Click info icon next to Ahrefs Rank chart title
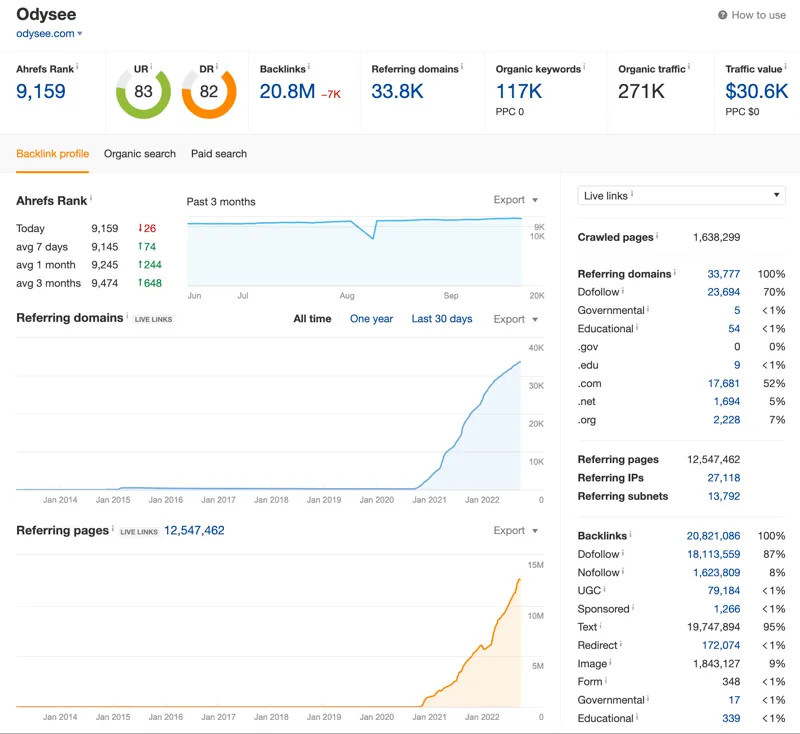Screen dimensions: 800x734 [91, 198]
